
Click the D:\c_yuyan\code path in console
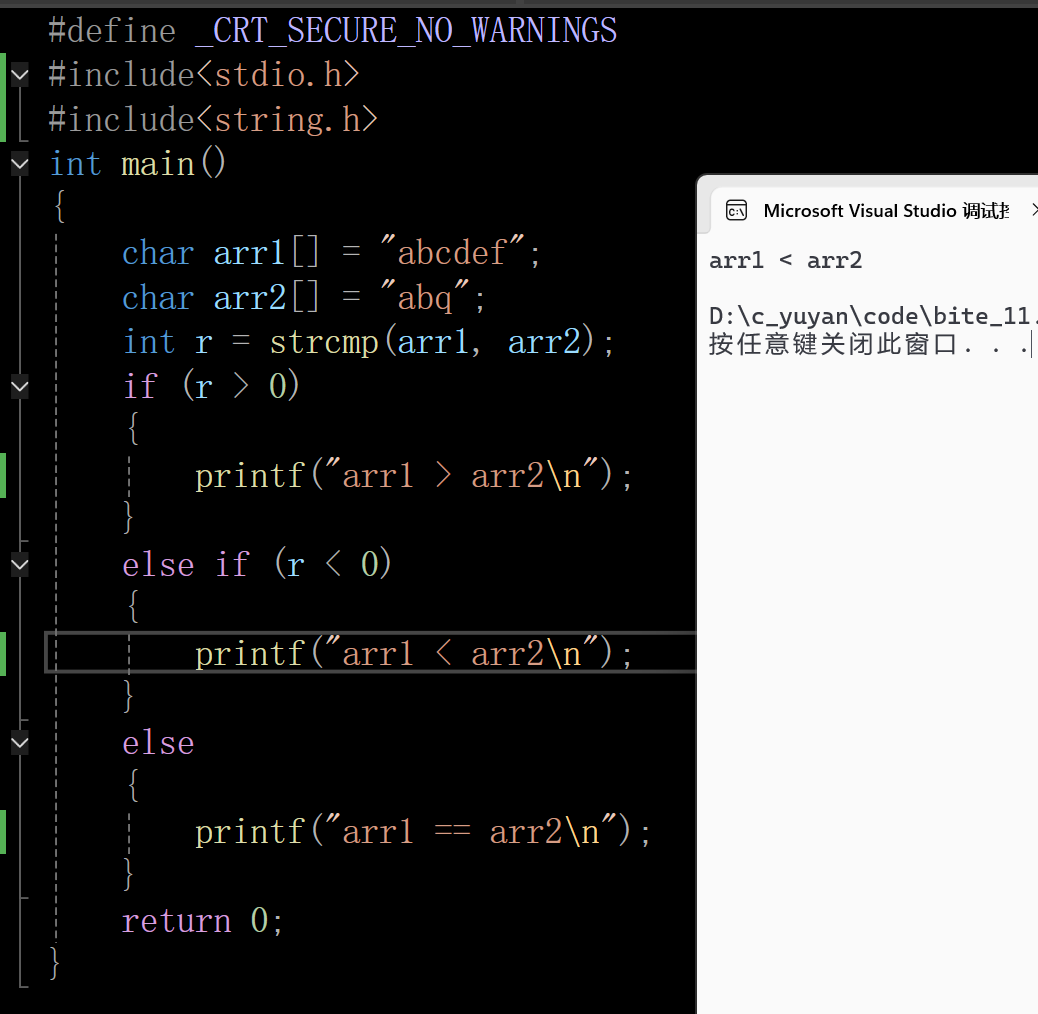click(873, 316)
